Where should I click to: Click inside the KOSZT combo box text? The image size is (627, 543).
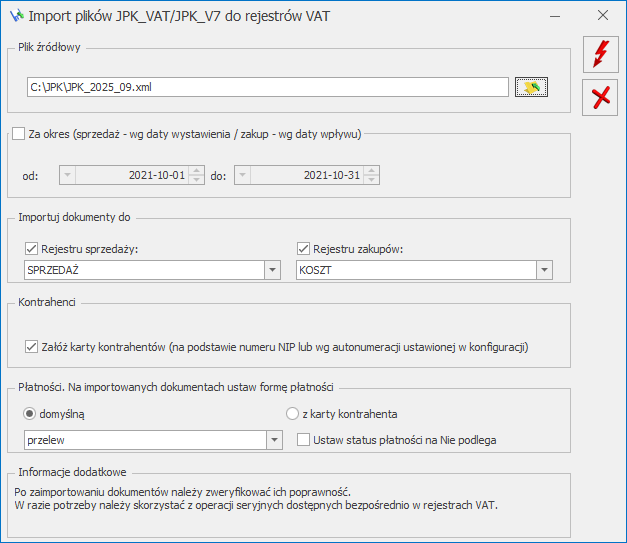pyautogui.click(x=416, y=270)
